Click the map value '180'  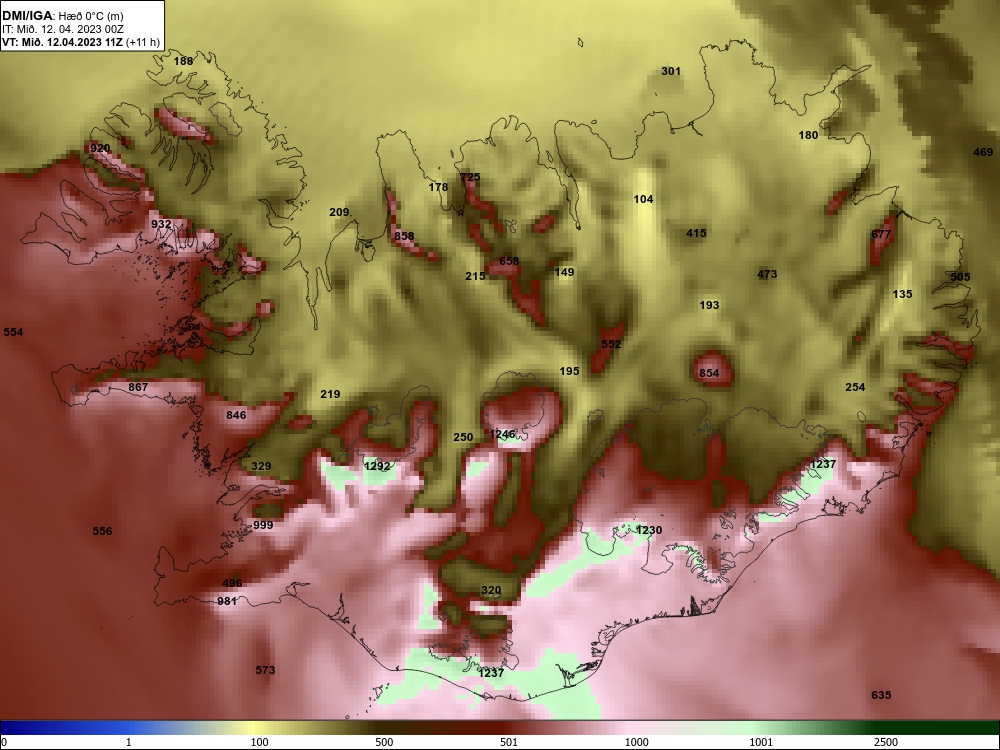pos(808,135)
